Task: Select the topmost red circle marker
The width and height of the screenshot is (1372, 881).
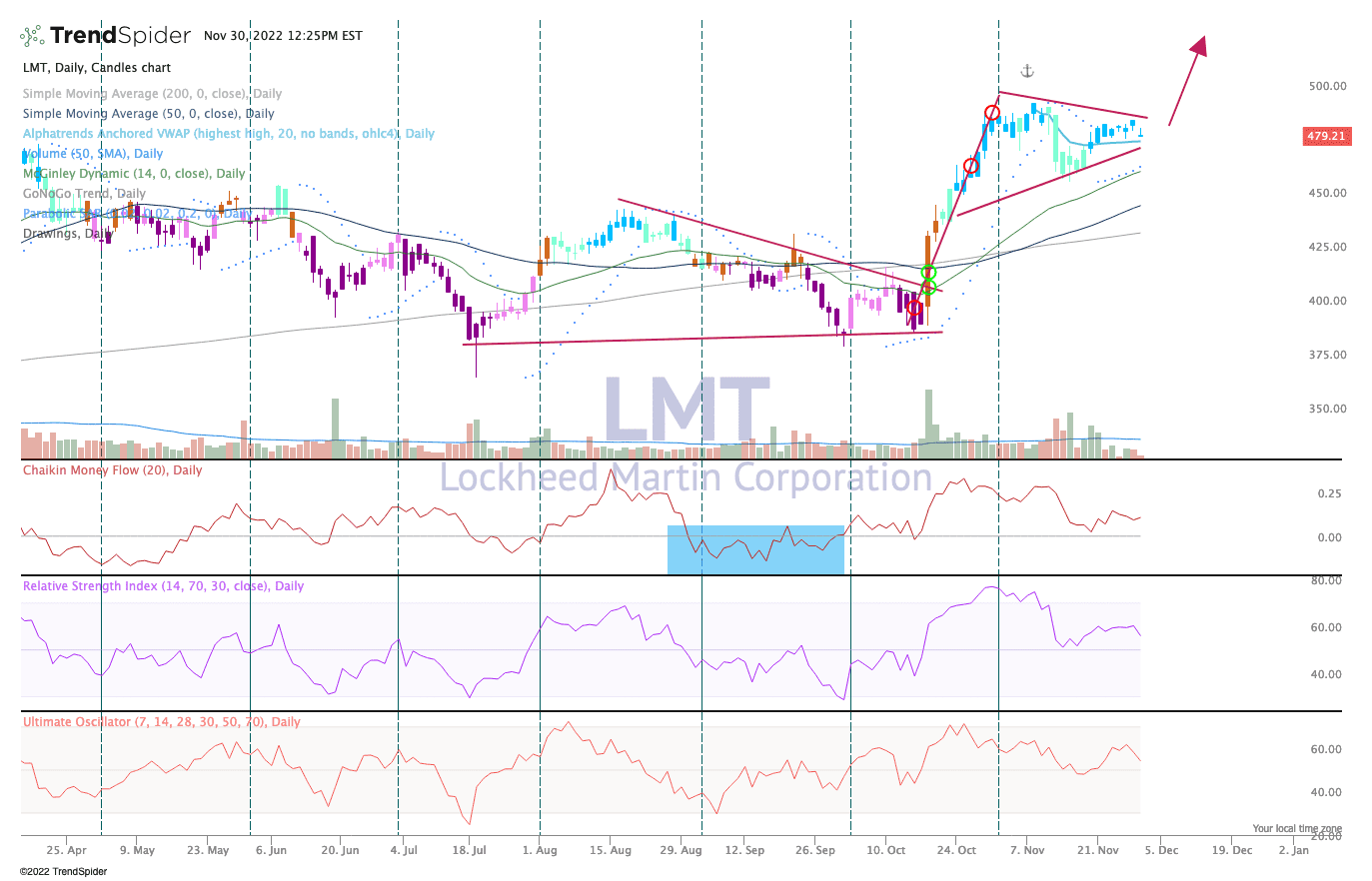Action: (x=992, y=113)
